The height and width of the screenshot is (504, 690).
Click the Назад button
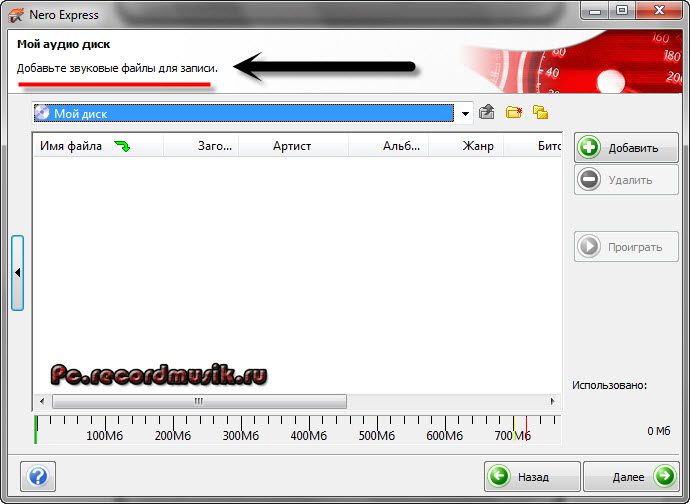tap(532, 476)
